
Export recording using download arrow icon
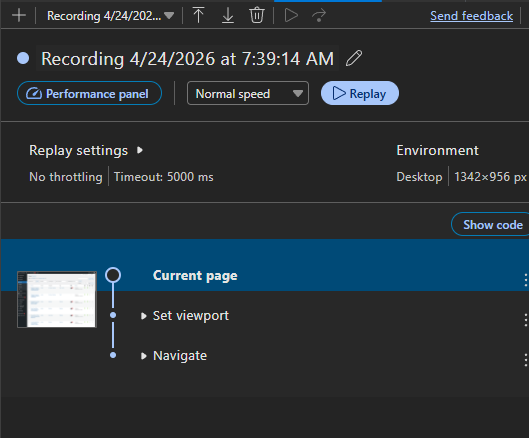(228, 16)
